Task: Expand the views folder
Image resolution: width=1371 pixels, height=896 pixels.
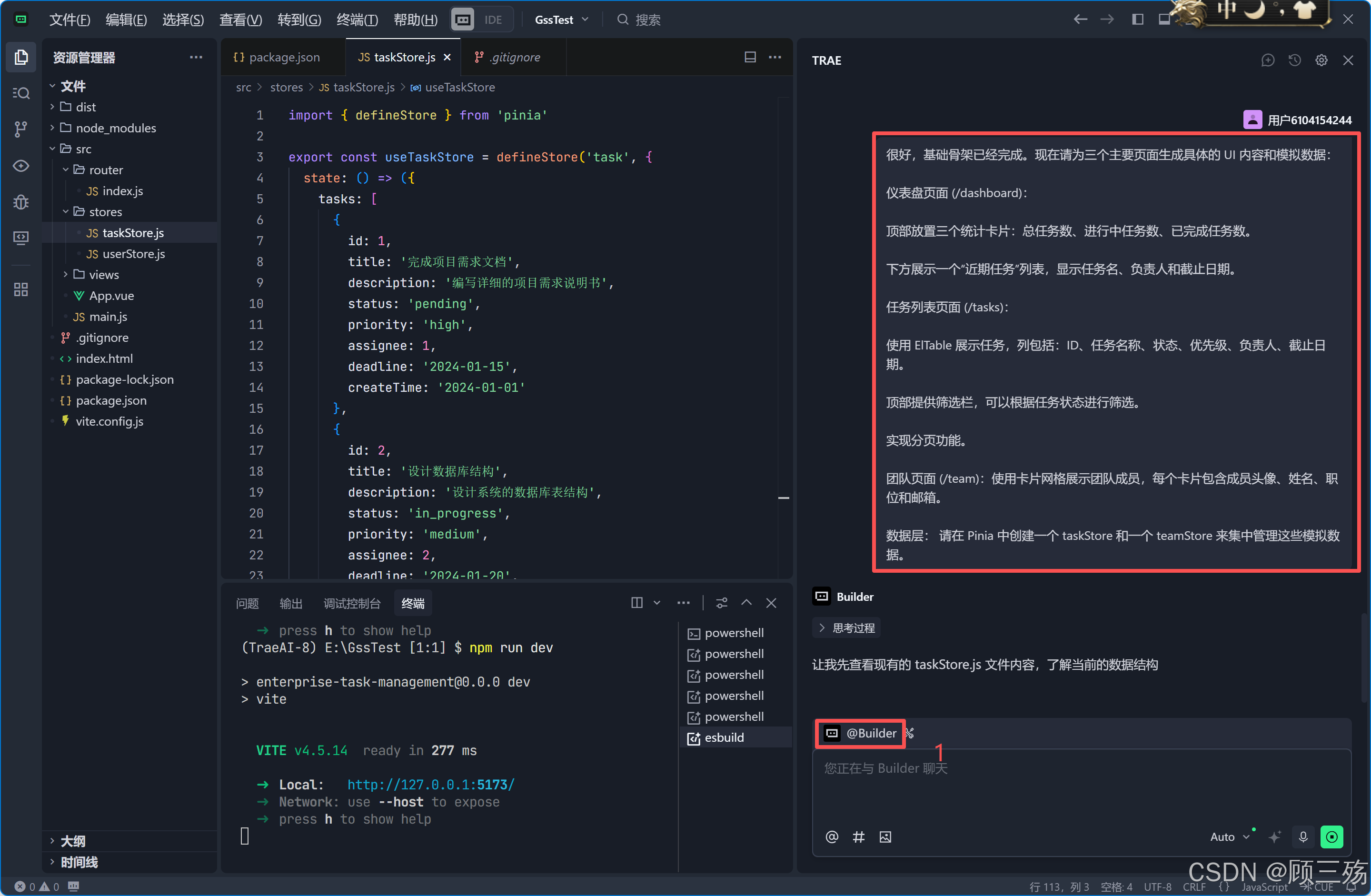Action: pos(104,275)
